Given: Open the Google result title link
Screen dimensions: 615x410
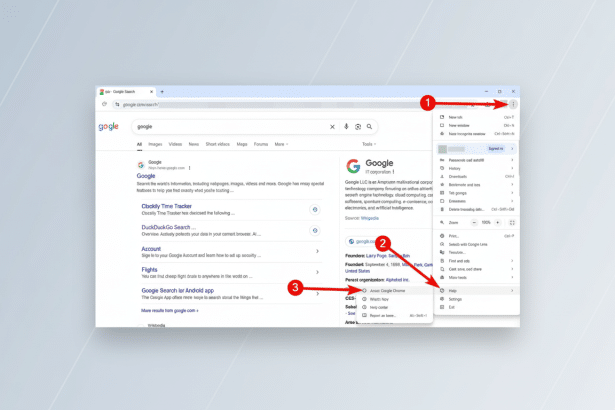Looking at the screenshot, I should (146, 176).
